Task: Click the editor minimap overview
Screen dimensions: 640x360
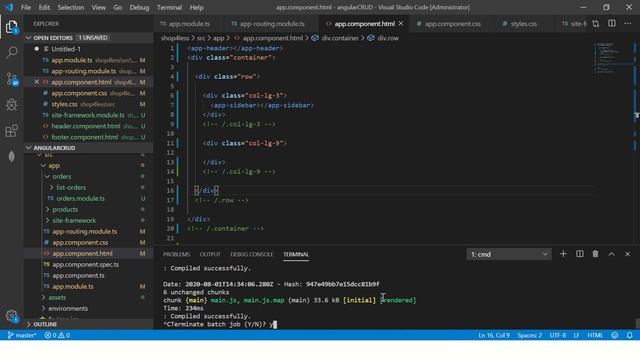Action: [x=612, y=57]
